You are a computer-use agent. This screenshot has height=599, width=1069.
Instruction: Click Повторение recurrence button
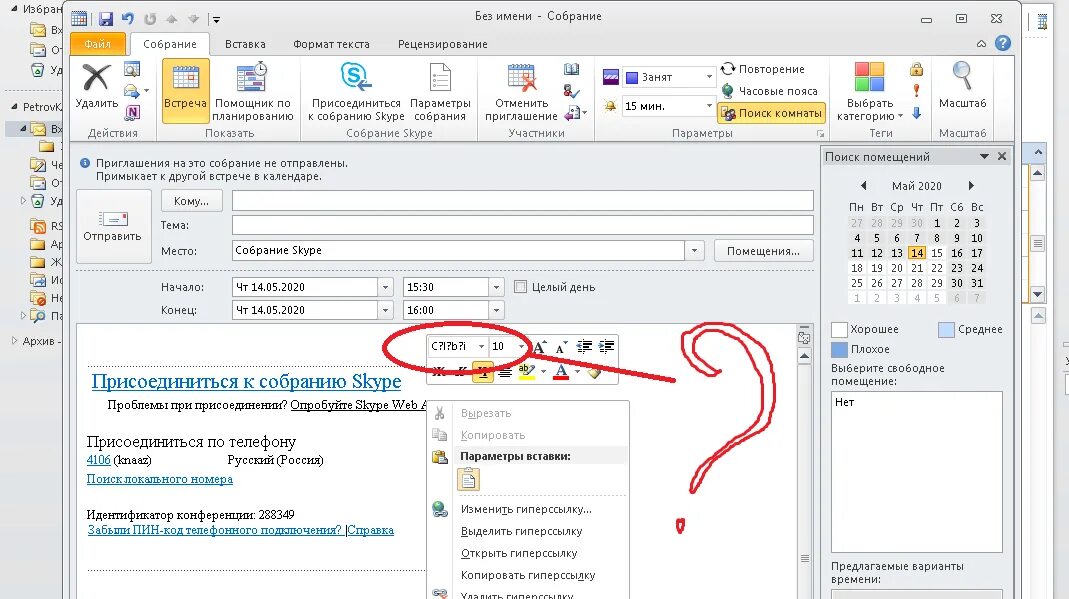[763, 69]
